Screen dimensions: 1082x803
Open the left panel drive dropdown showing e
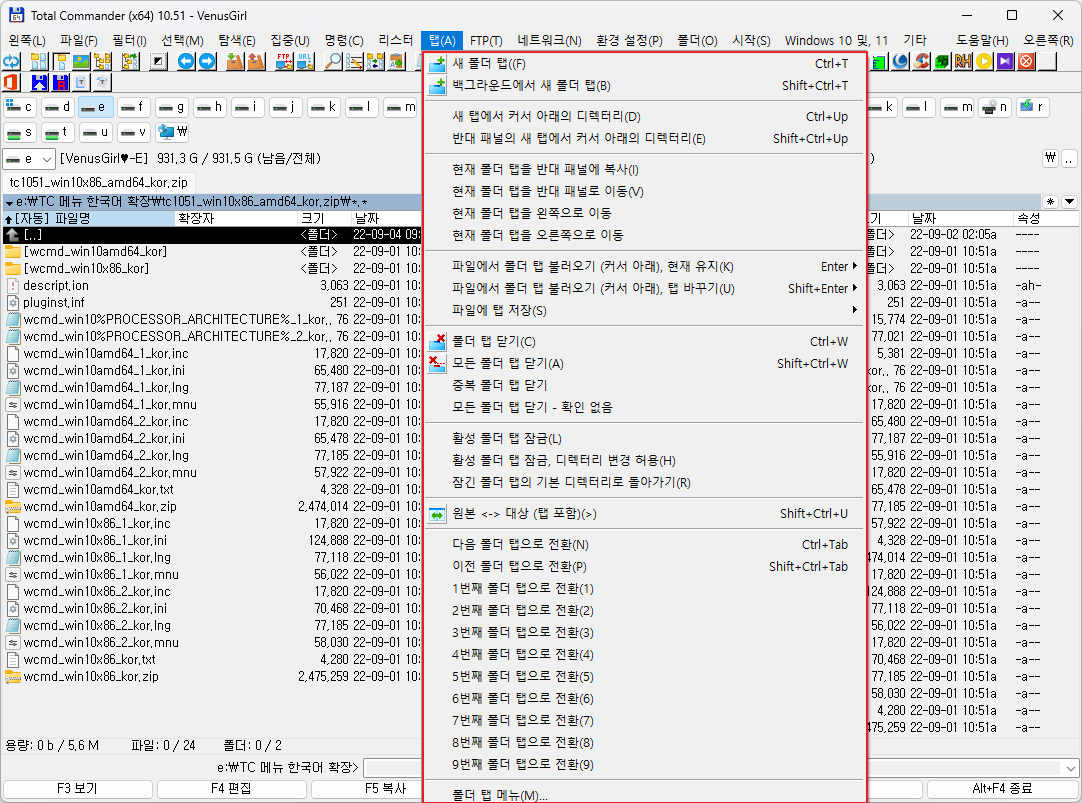point(28,159)
